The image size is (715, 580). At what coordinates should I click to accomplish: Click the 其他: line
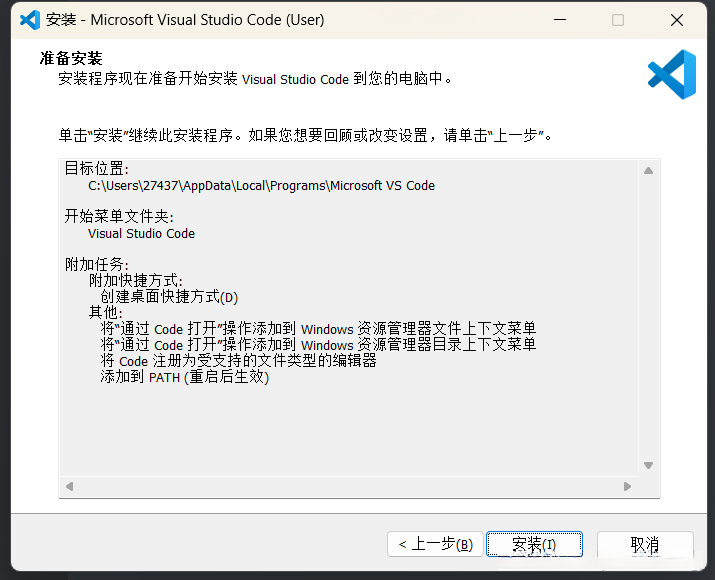(105, 313)
